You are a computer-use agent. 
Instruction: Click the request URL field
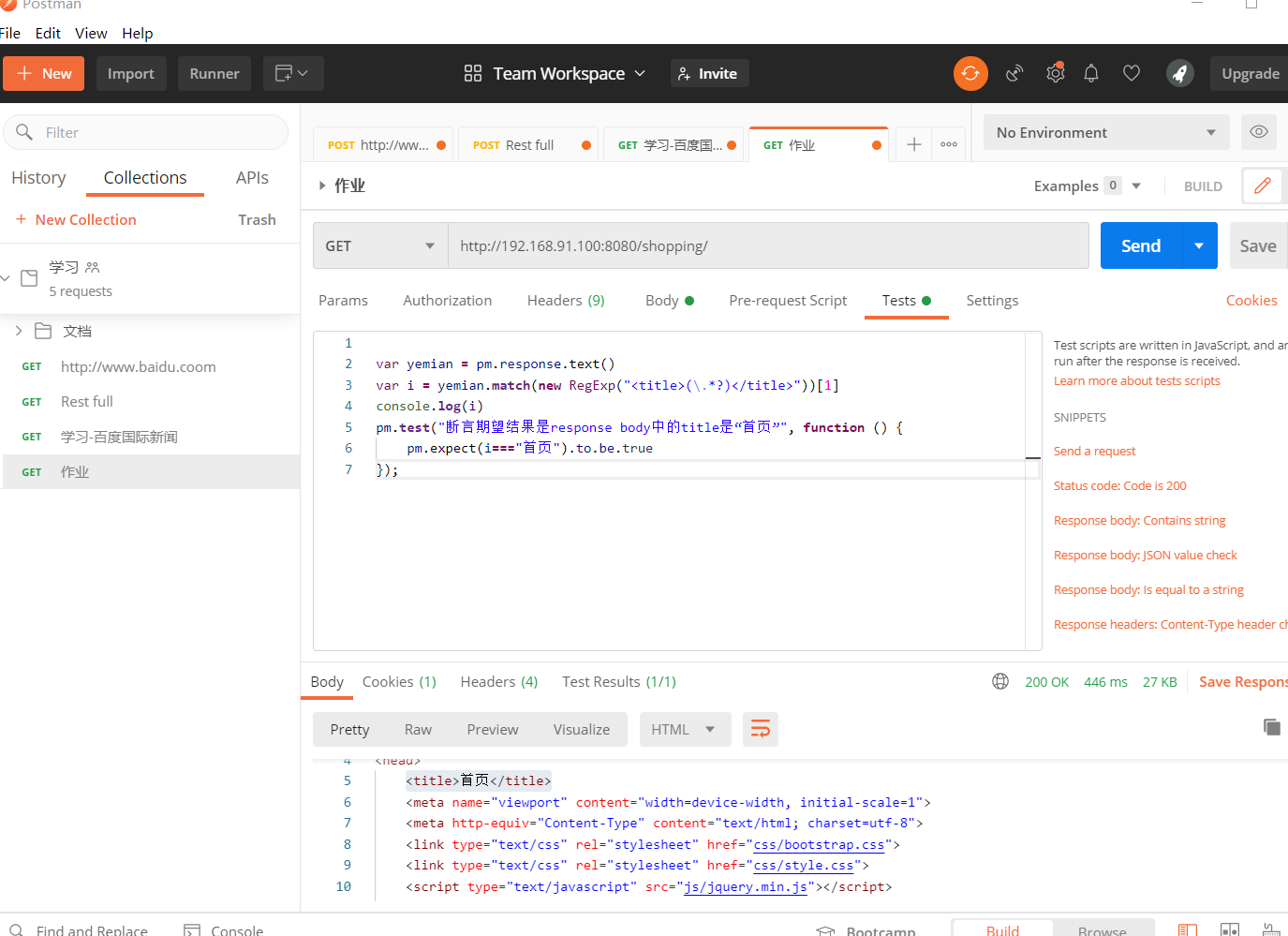coord(768,245)
